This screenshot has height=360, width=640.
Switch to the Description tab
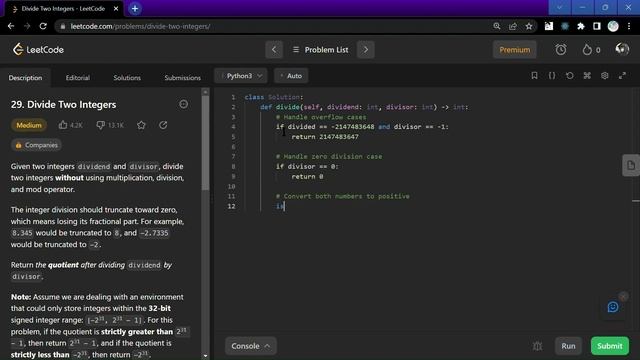[25, 78]
